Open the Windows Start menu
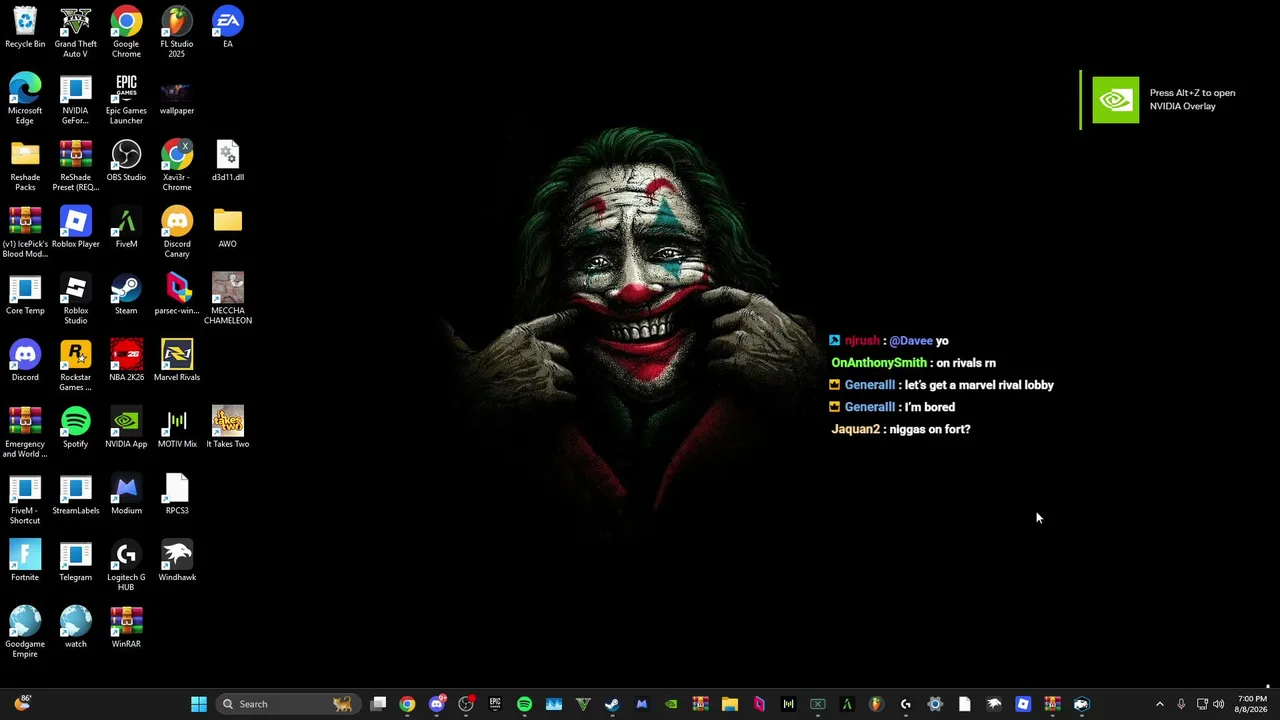This screenshot has width=1280, height=720. (x=199, y=704)
